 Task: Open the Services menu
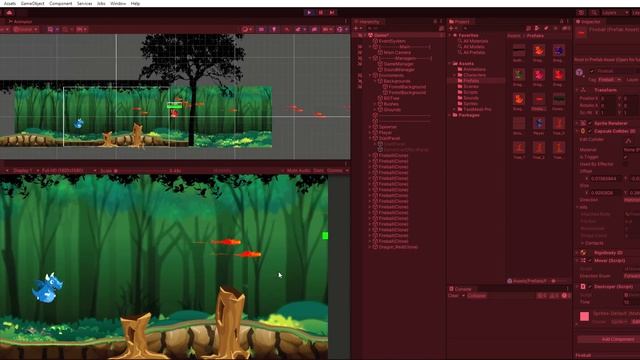(x=84, y=3)
